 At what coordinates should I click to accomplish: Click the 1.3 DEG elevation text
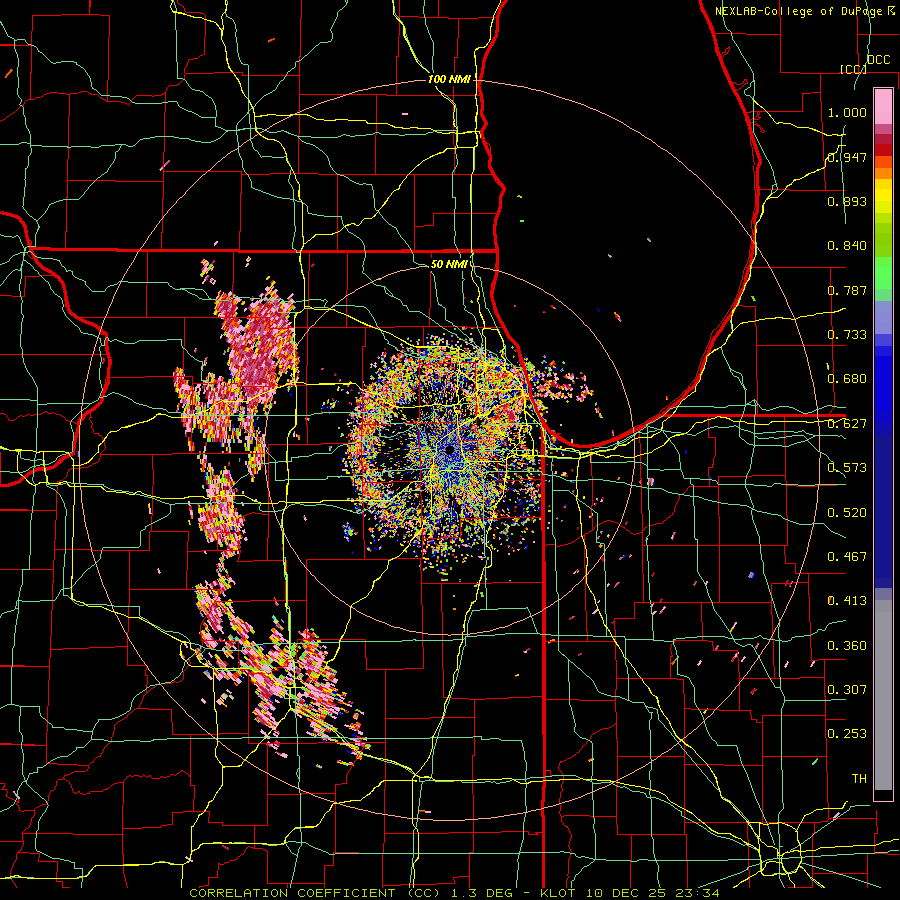pos(482,893)
